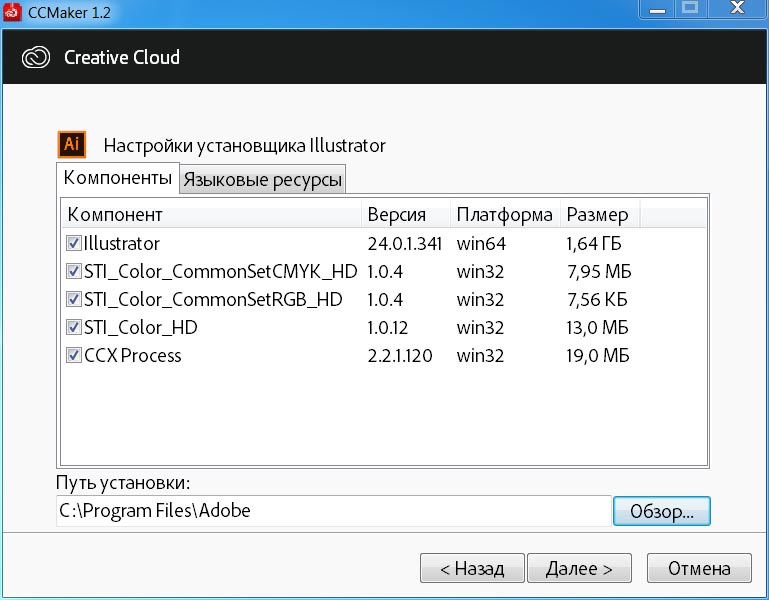The width and height of the screenshot is (769, 600).
Task: Uncheck the CCX Process checkbox
Action: pyautogui.click(x=74, y=355)
